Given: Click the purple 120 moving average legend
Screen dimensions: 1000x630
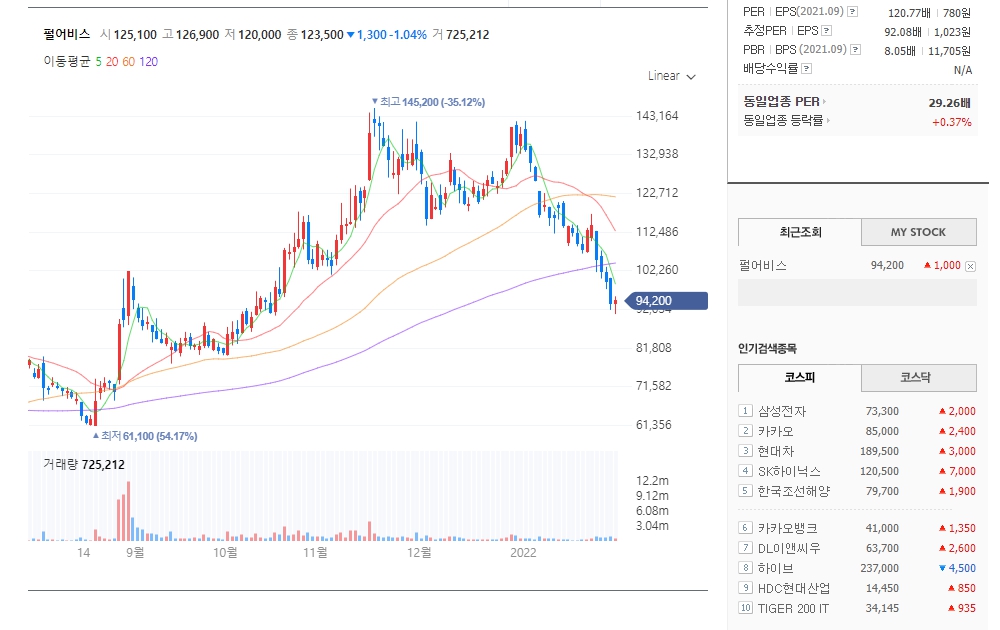Looking at the screenshot, I should [x=148, y=61].
